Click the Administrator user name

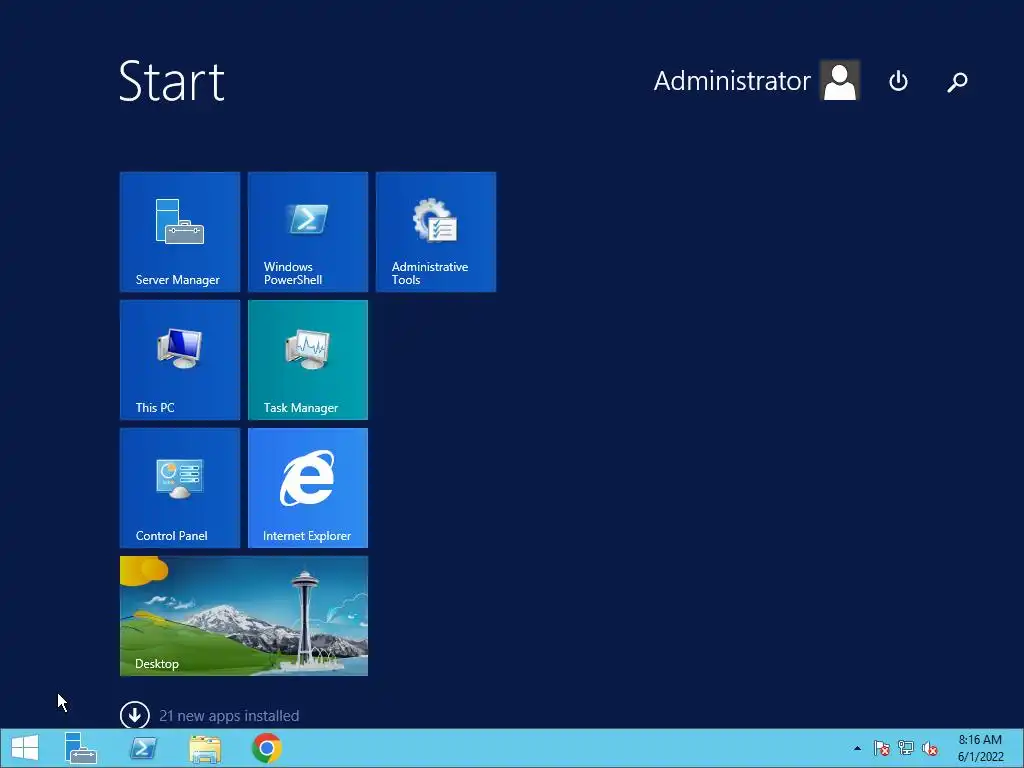(731, 81)
